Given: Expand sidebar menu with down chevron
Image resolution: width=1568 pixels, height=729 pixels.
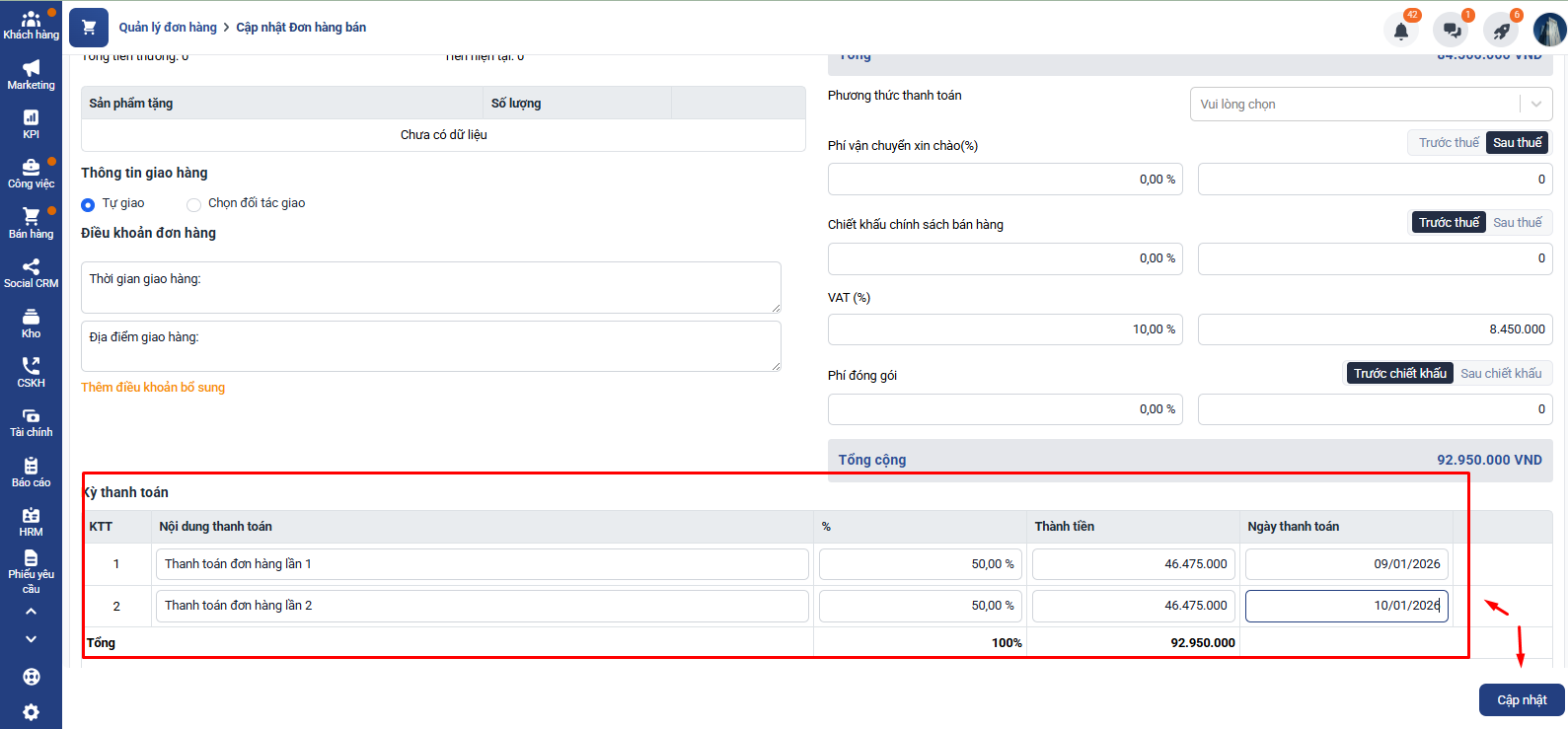Looking at the screenshot, I should pyautogui.click(x=31, y=639).
